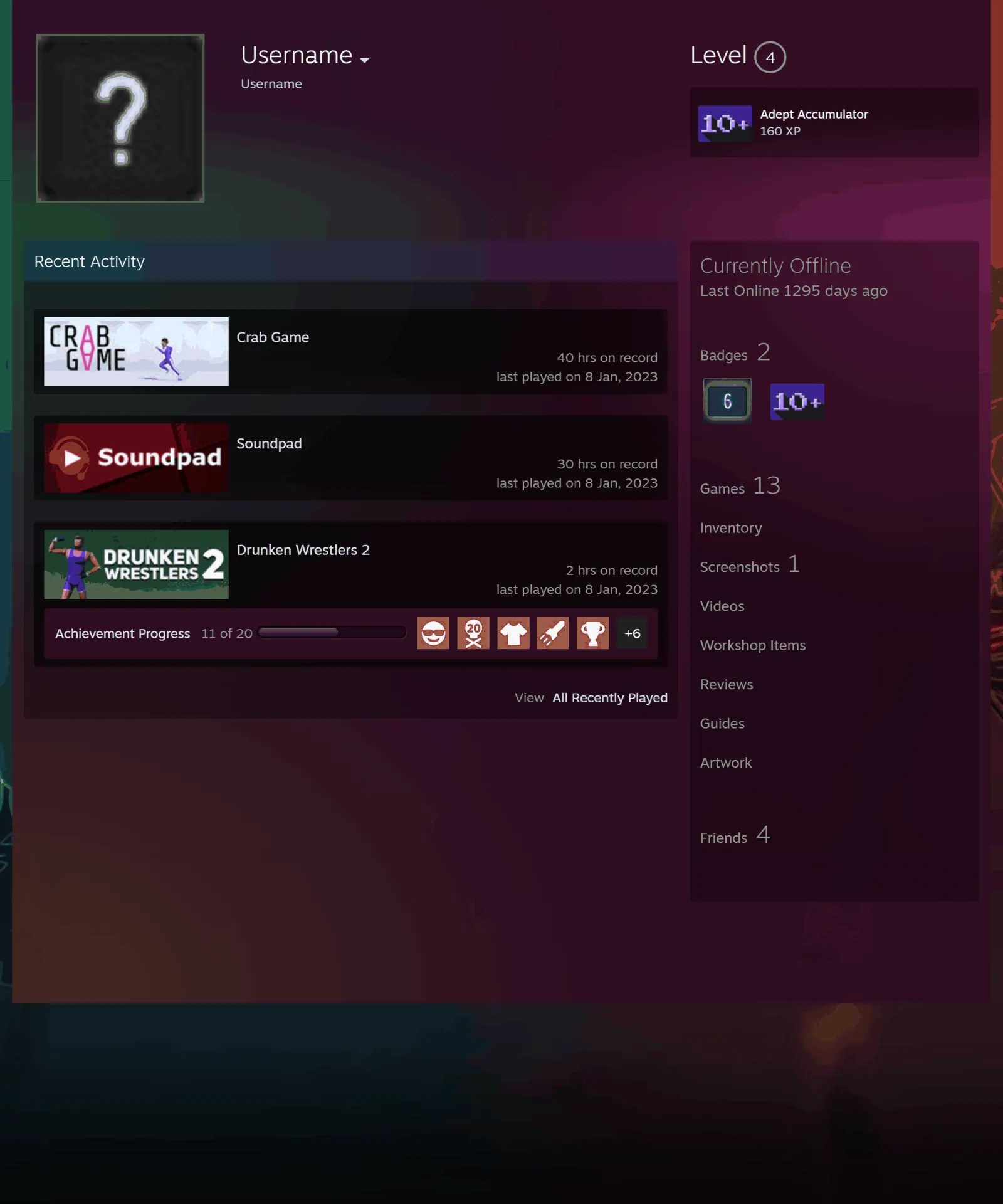
Task: Click the sunglasses face achievement icon
Action: click(433, 633)
